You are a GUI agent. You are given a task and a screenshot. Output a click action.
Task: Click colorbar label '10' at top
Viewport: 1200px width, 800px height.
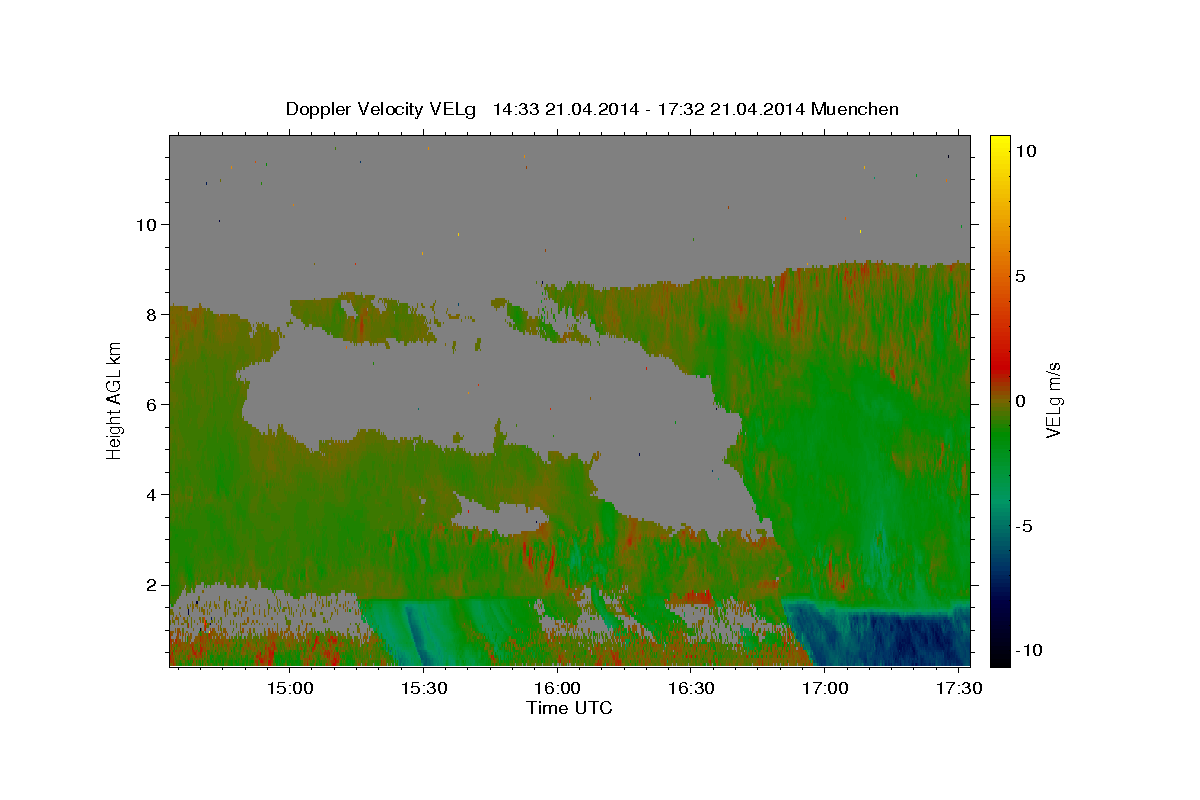click(1024, 151)
